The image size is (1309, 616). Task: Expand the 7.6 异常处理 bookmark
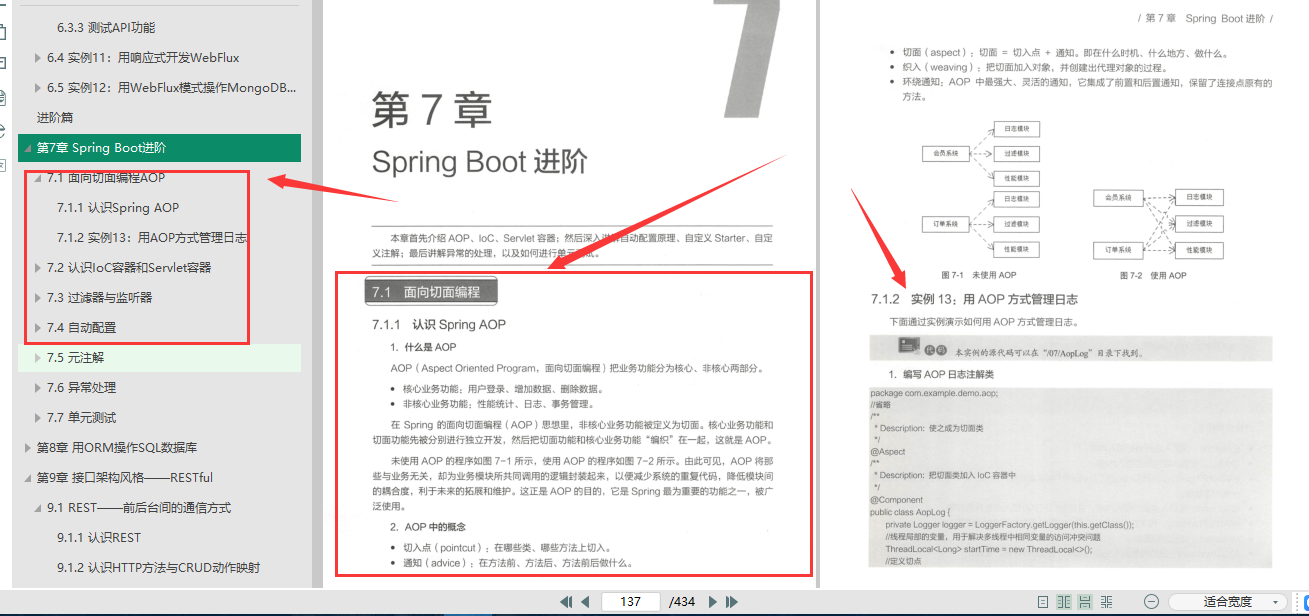click(x=38, y=388)
